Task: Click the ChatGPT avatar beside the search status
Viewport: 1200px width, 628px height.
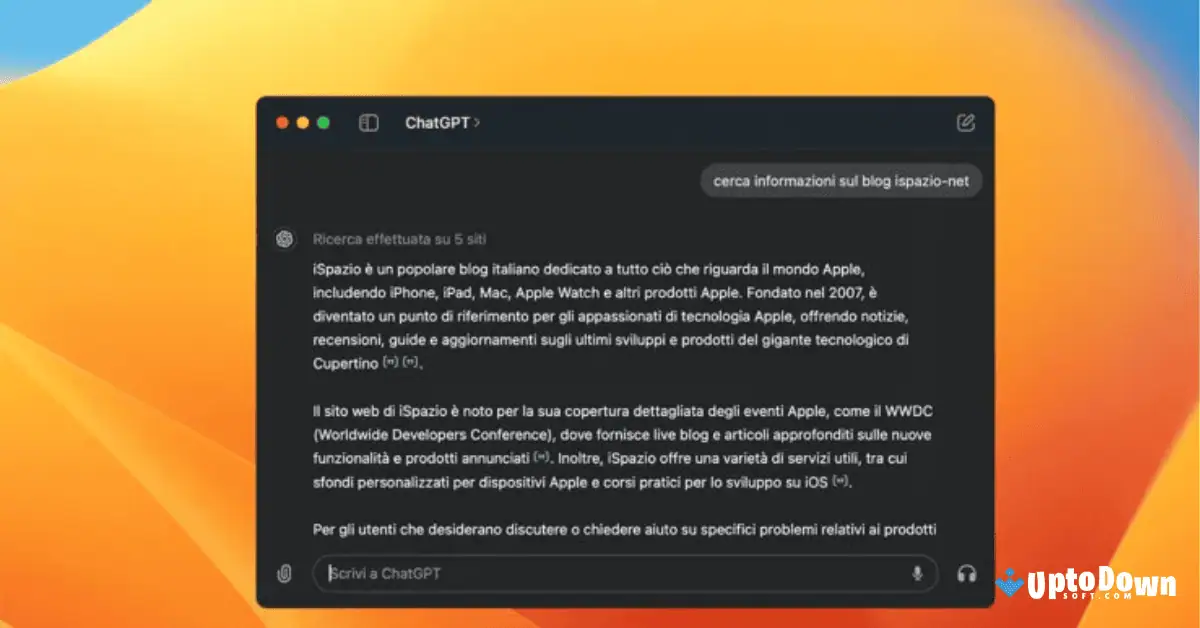Action: coord(285,239)
